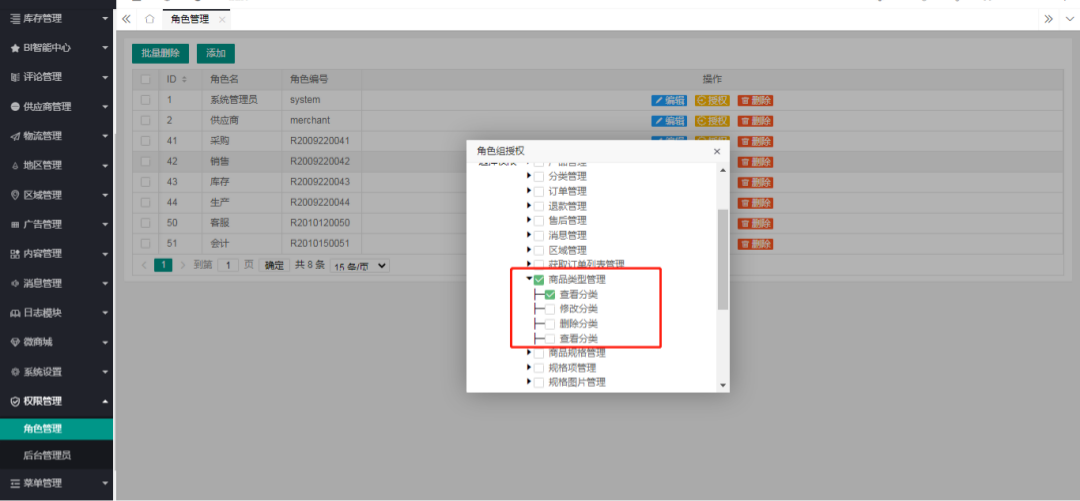The image size is (1080, 501).
Task: Open the 15 条/页 page size dropdown
Action: [x=360, y=266]
